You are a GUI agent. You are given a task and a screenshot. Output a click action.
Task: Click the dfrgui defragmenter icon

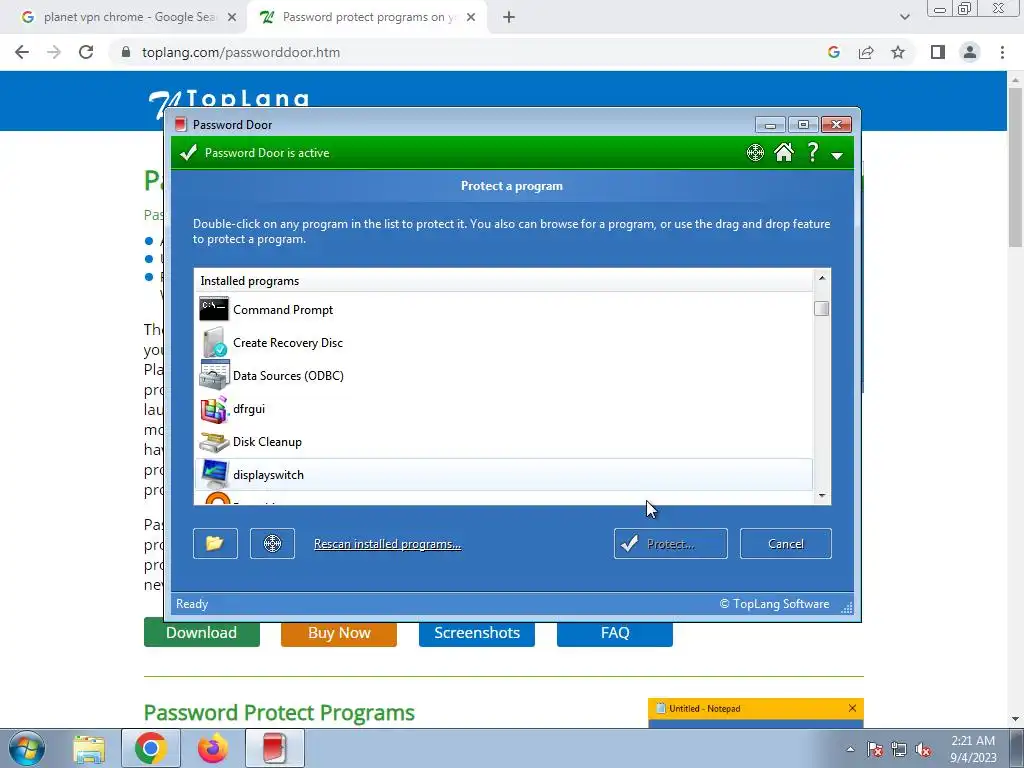coord(214,409)
